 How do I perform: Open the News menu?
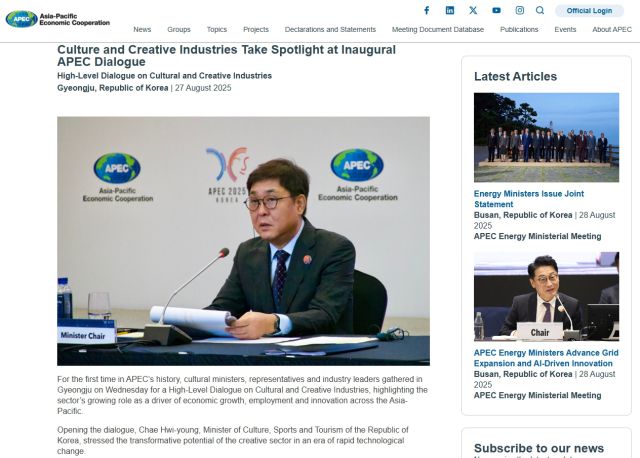pyautogui.click(x=142, y=30)
